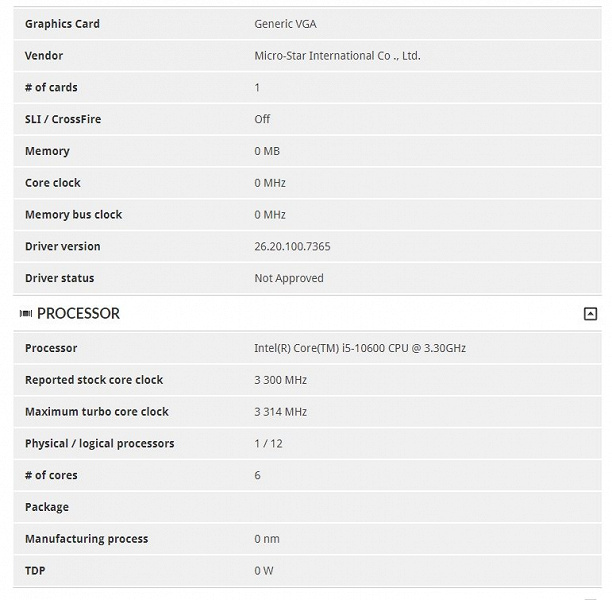Select the 0 MB memory value
The height and width of the screenshot is (600, 612).
pyautogui.click(x=267, y=151)
